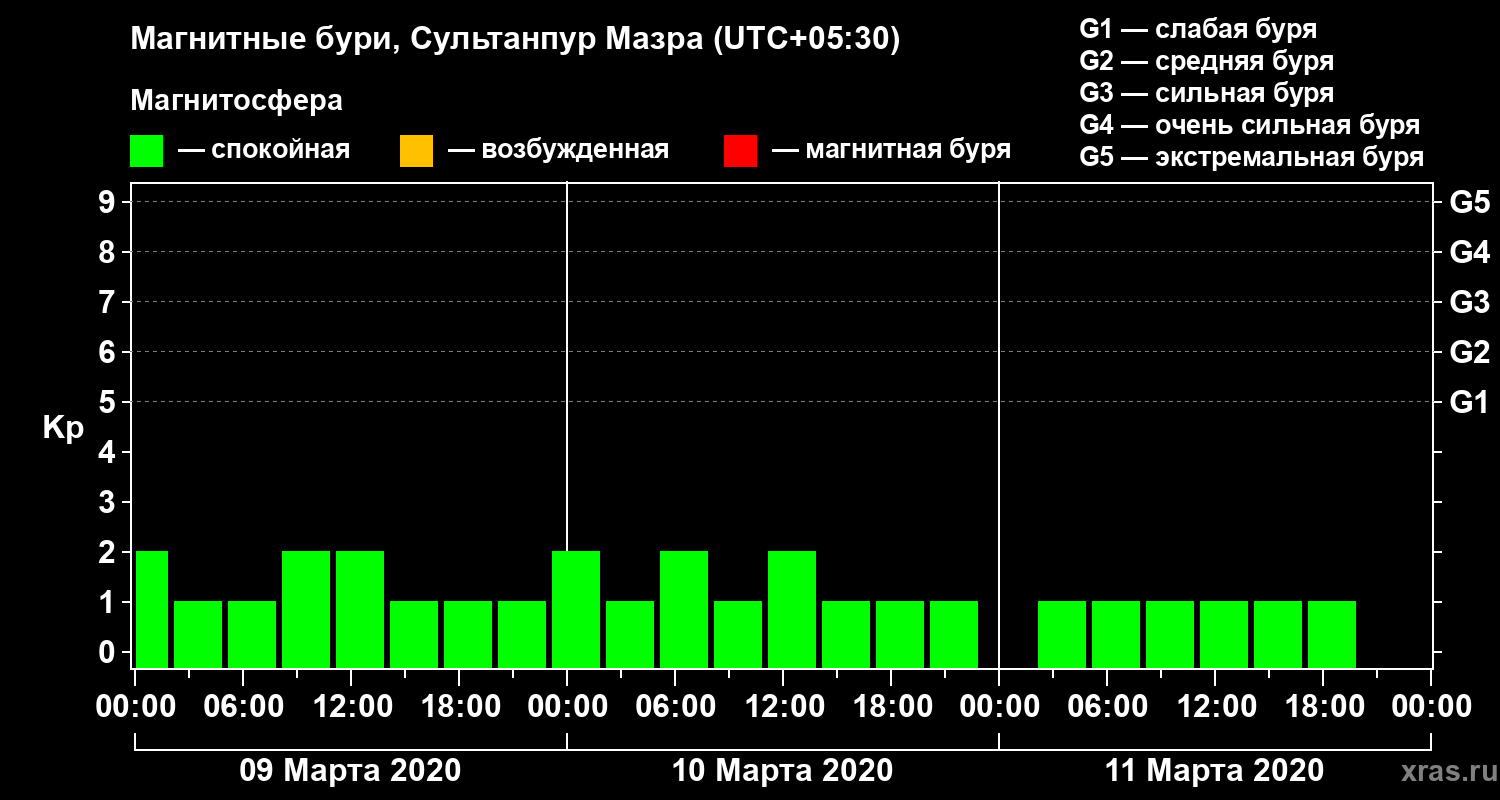
Task: Click the right-axis 'G3' level label
Action: pyautogui.click(x=1469, y=302)
